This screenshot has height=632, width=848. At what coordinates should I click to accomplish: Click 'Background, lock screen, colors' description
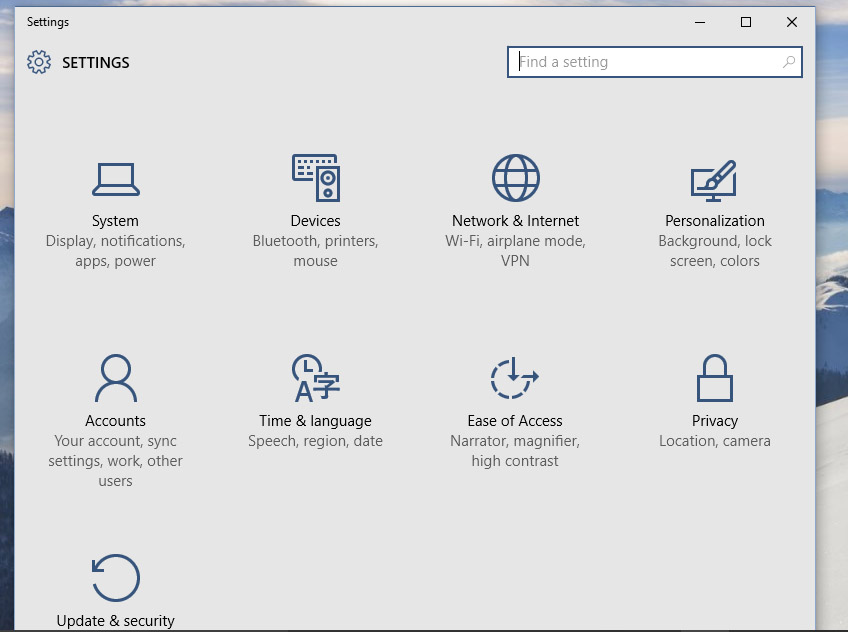714,251
